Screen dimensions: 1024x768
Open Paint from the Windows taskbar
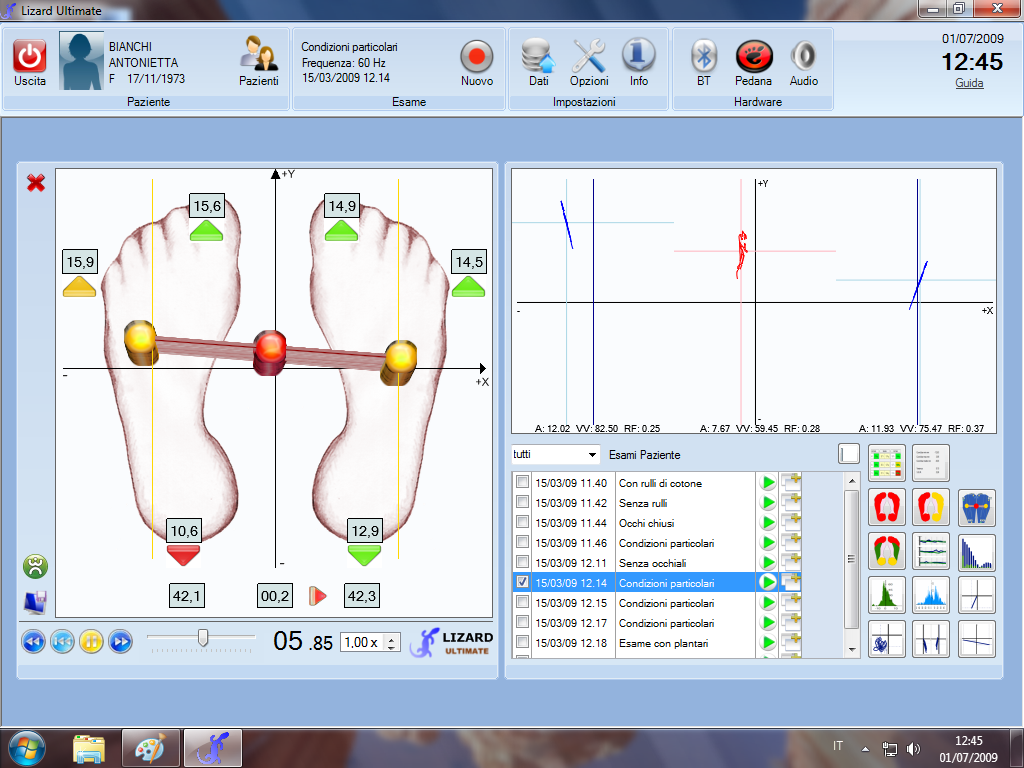(150, 746)
